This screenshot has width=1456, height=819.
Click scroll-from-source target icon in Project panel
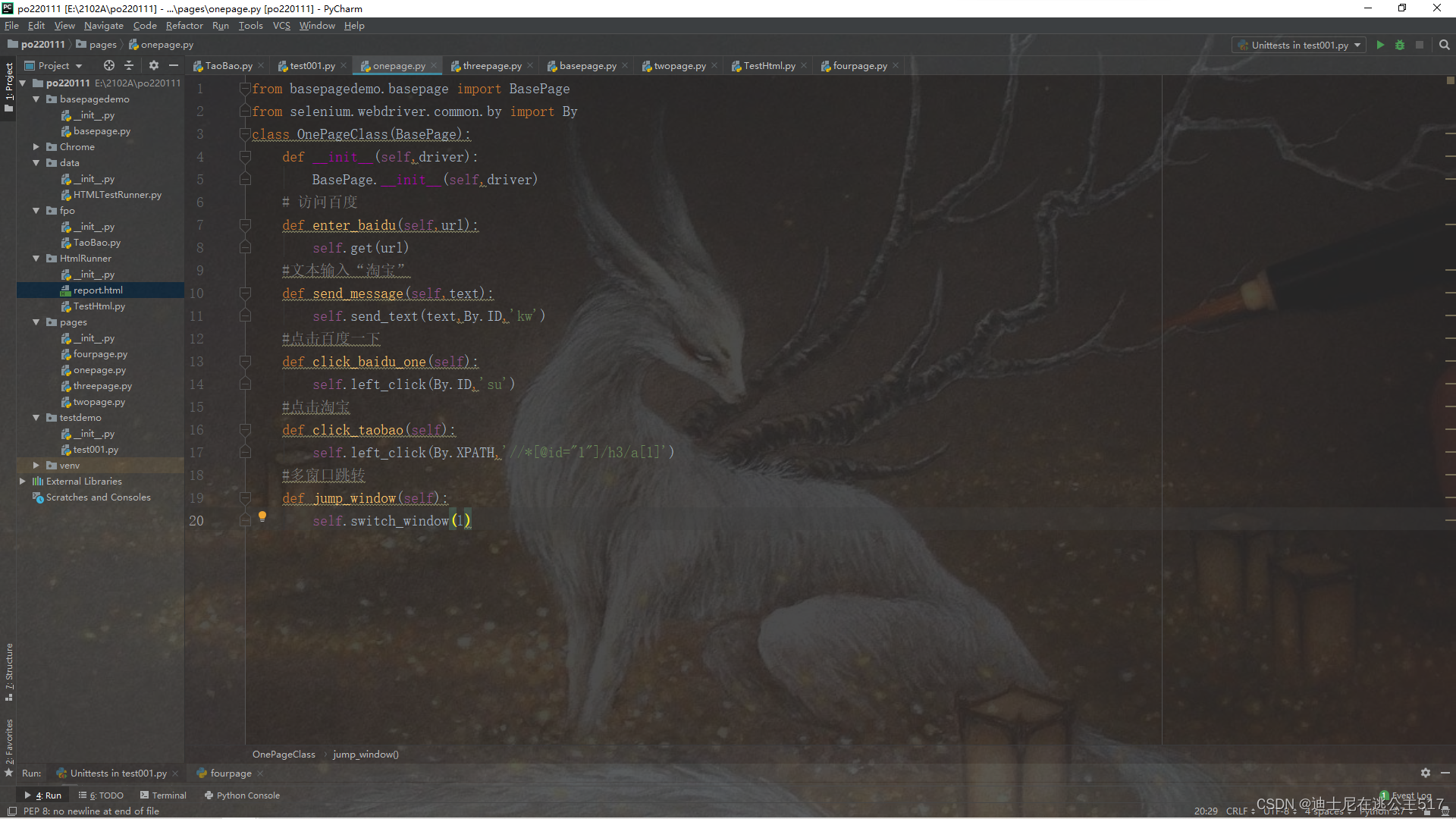point(109,66)
